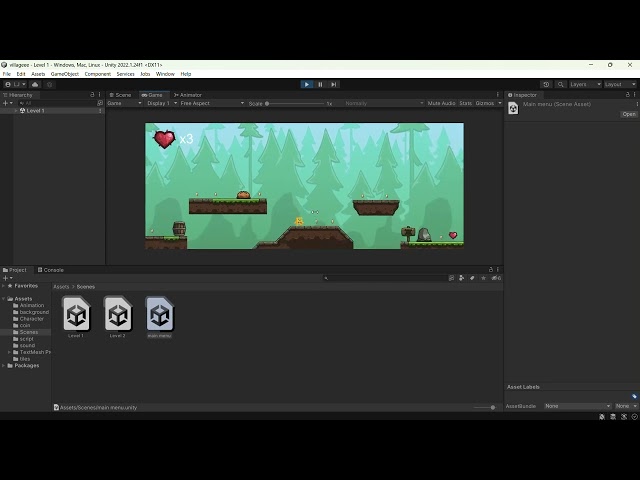
Task: Adjust the Game view Scale slider
Action: (x=295, y=104)
